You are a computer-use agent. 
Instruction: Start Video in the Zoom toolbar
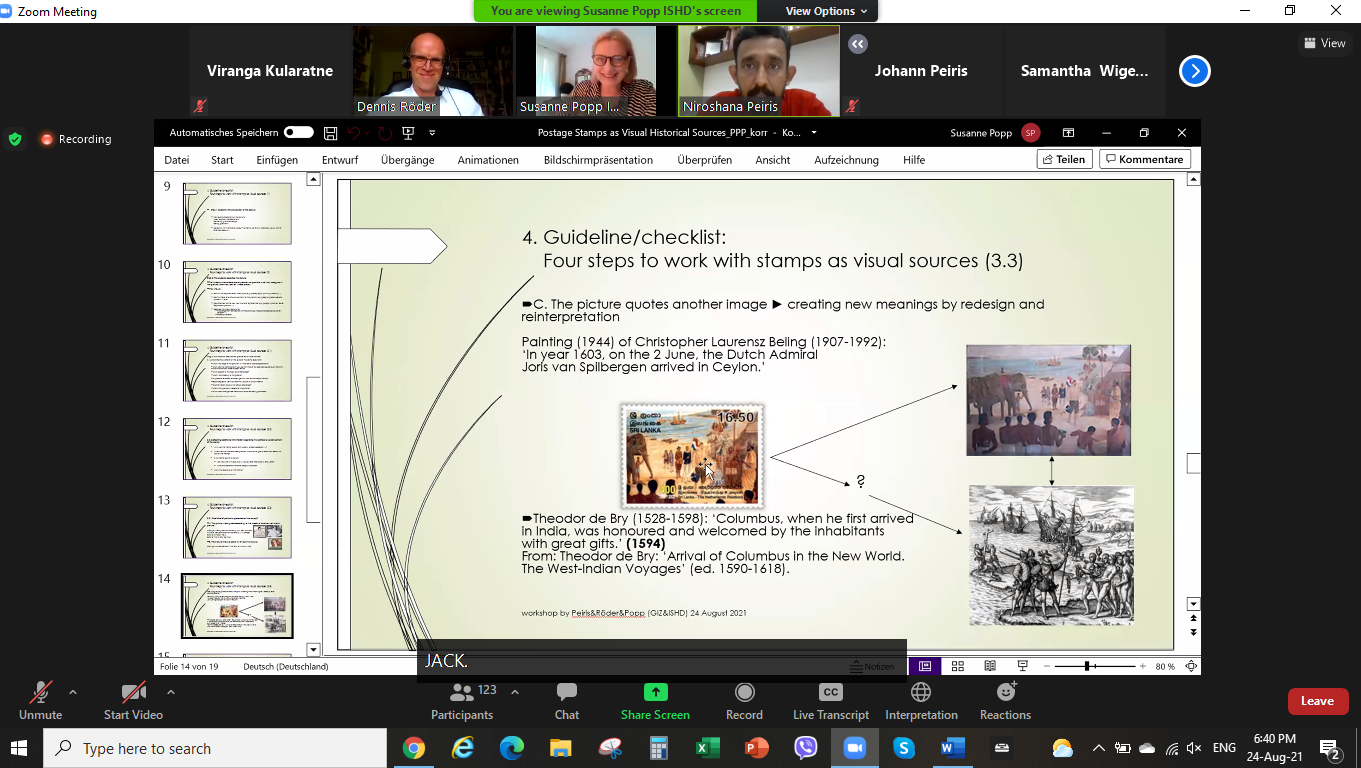[133, 700]
